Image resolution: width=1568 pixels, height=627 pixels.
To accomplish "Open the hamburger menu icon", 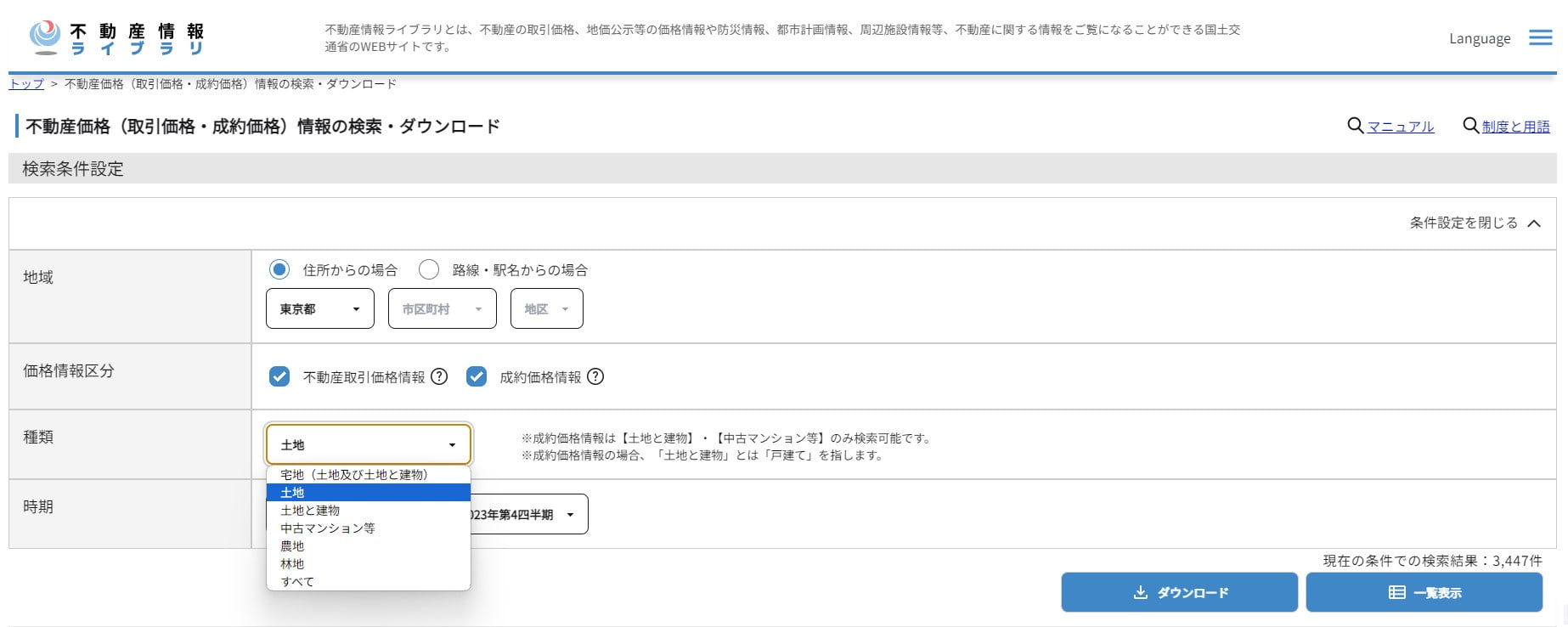I will 1540,37.
